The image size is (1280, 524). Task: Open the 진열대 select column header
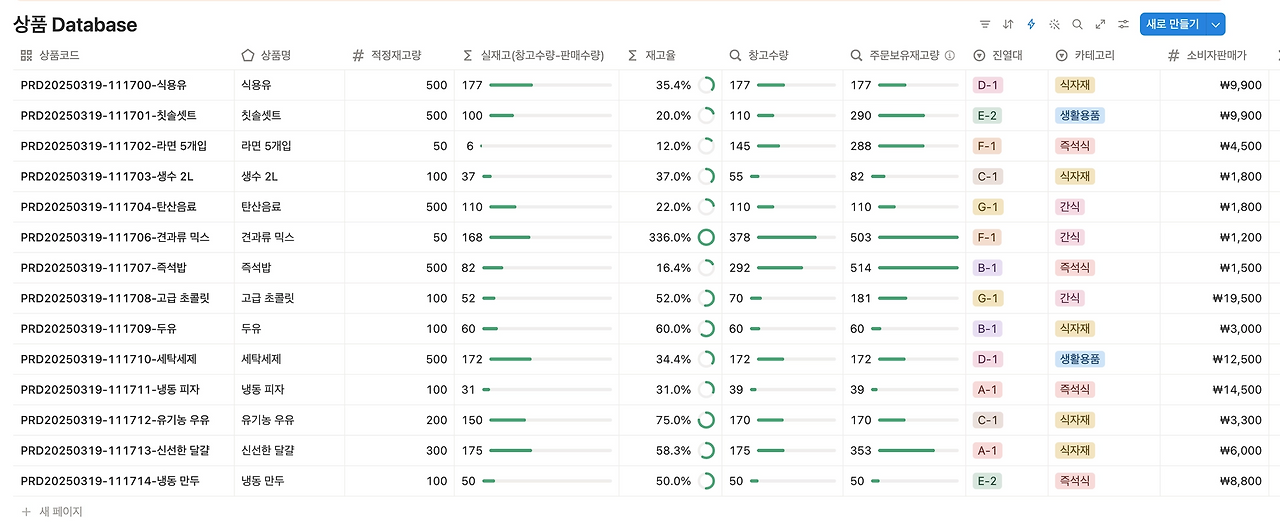pyautogui.click(x=1007, y=56)
